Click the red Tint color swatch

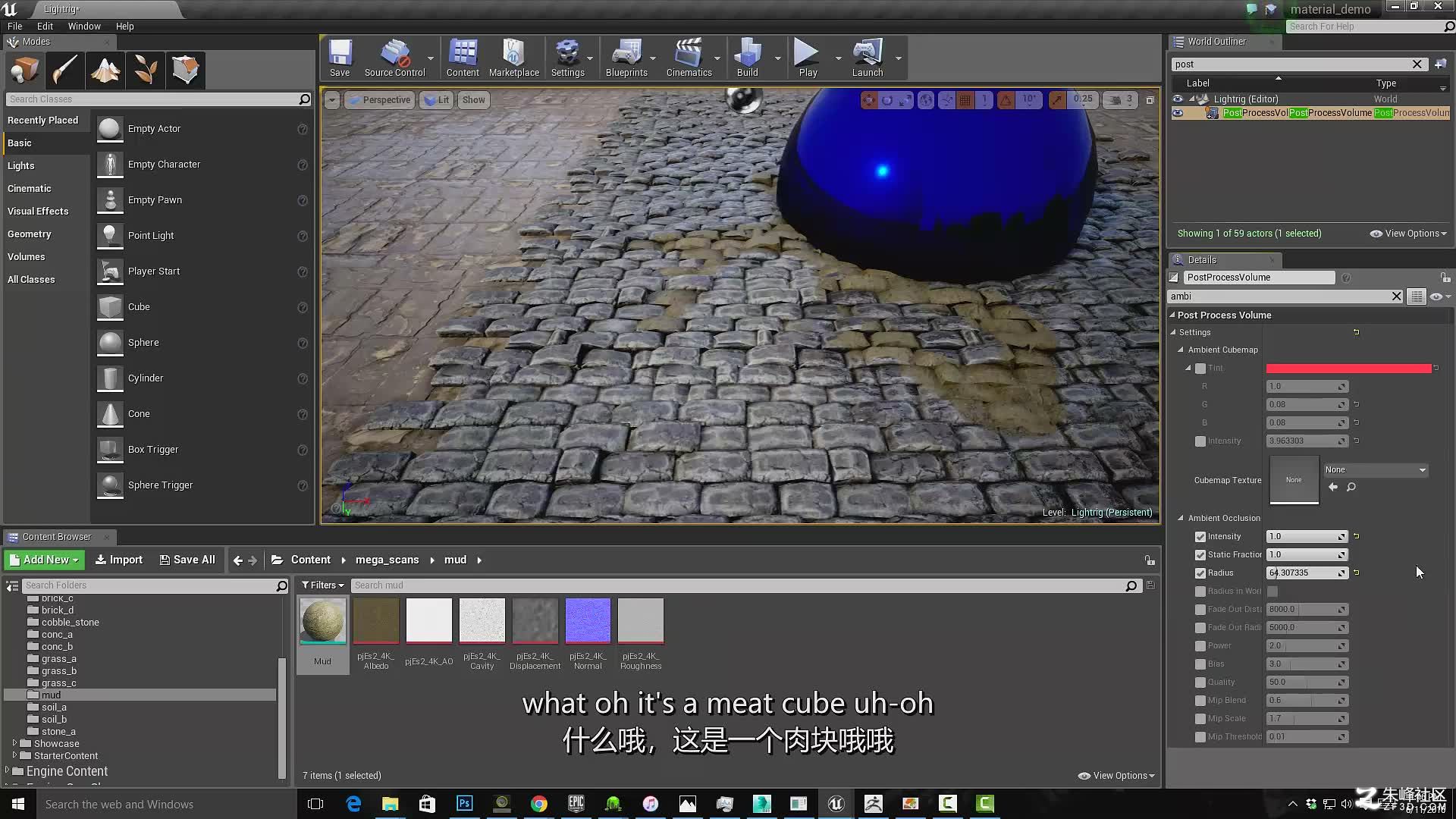pos(1348,369)
